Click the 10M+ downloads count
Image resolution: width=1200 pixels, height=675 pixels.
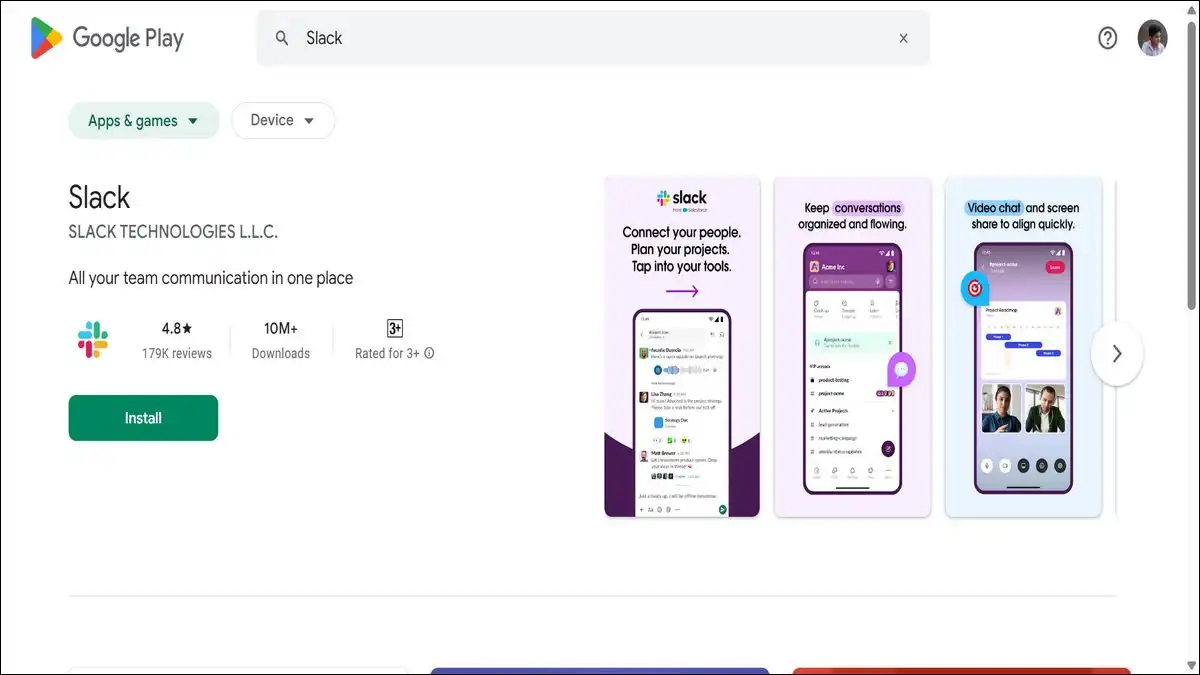281,328
